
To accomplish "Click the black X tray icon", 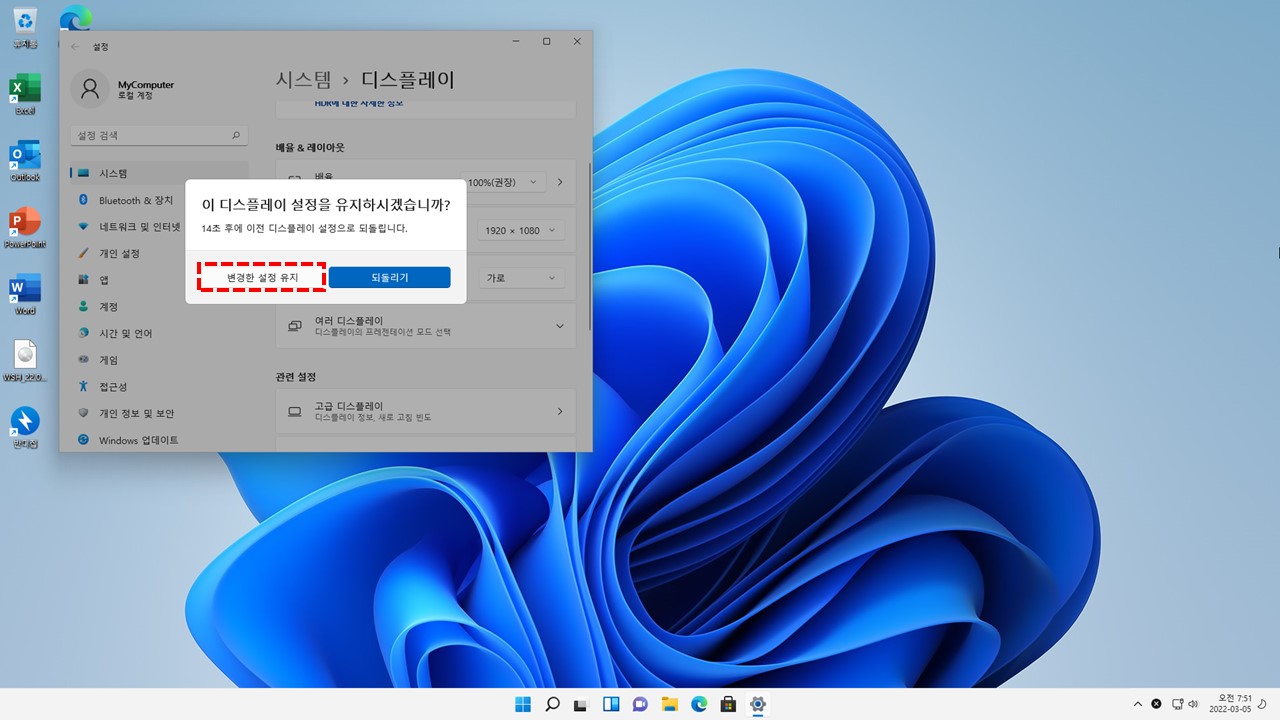I will click(x=1157, y=704).
